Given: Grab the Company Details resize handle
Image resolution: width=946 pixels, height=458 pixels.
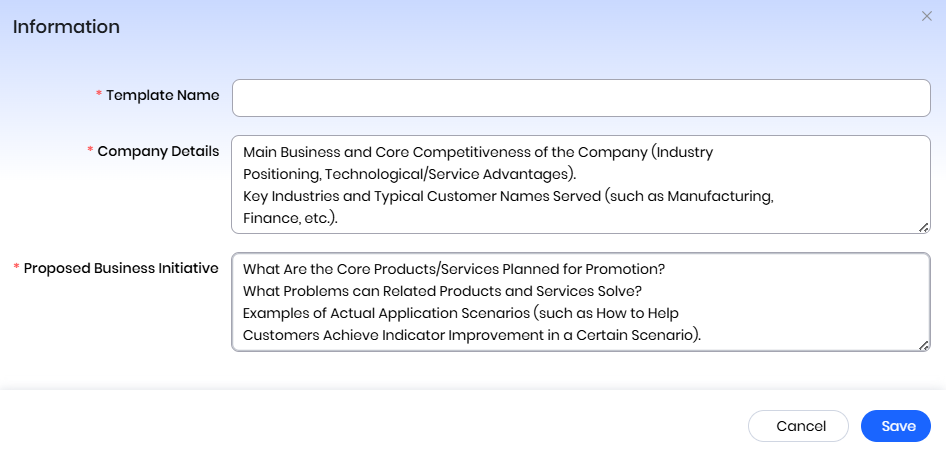Looking at the screenshot, I should [924, 227].
